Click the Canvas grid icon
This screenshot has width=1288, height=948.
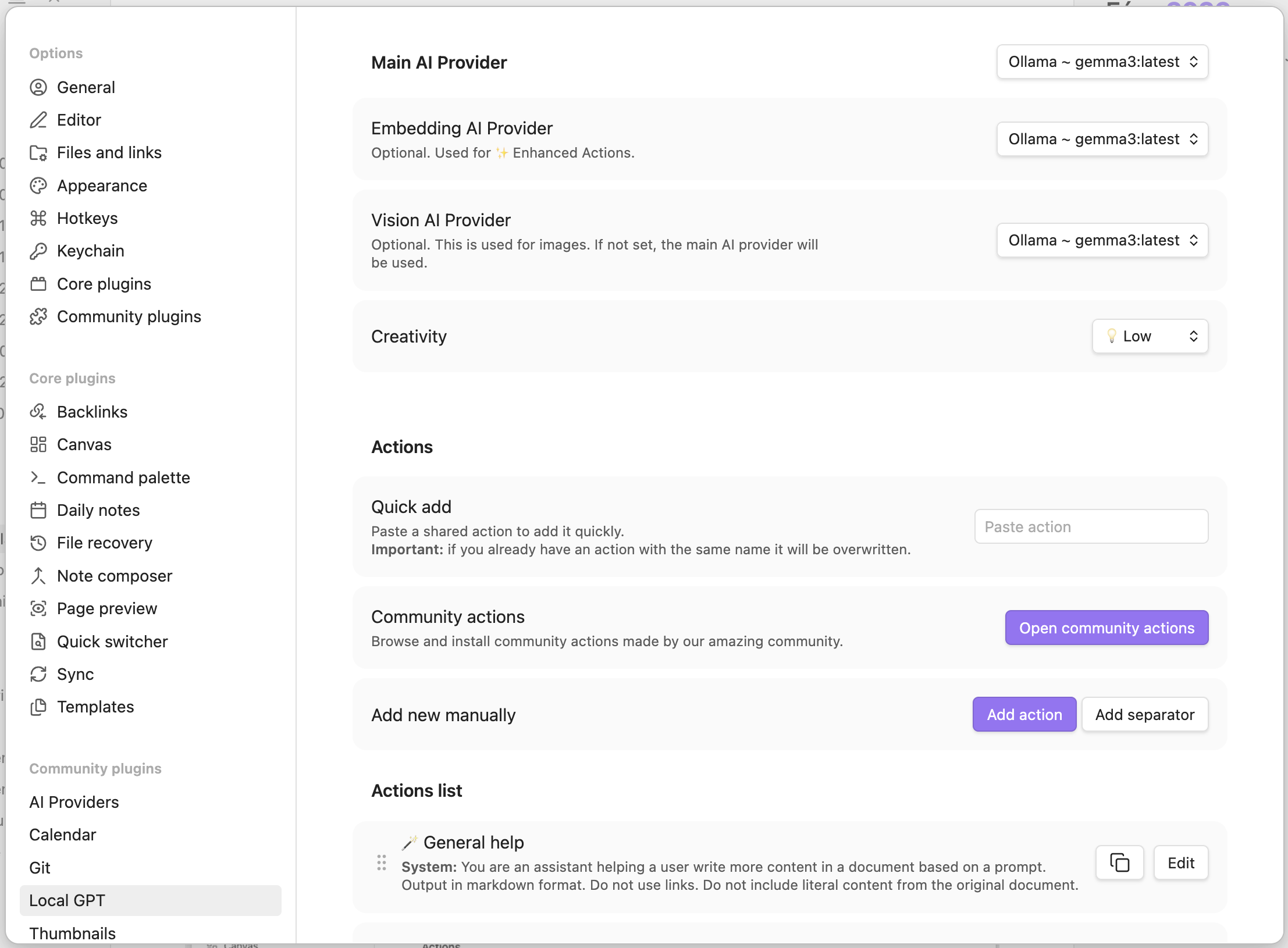pos(38,444)
